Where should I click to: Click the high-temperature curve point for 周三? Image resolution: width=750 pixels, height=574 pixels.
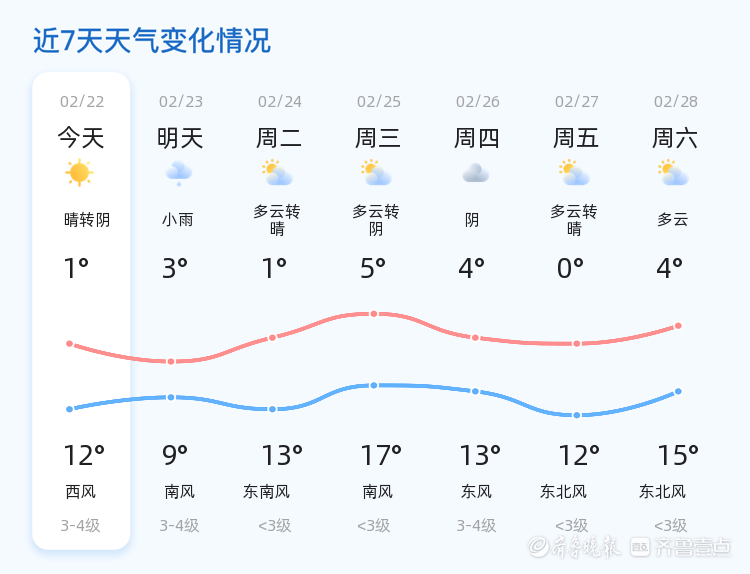374,314
